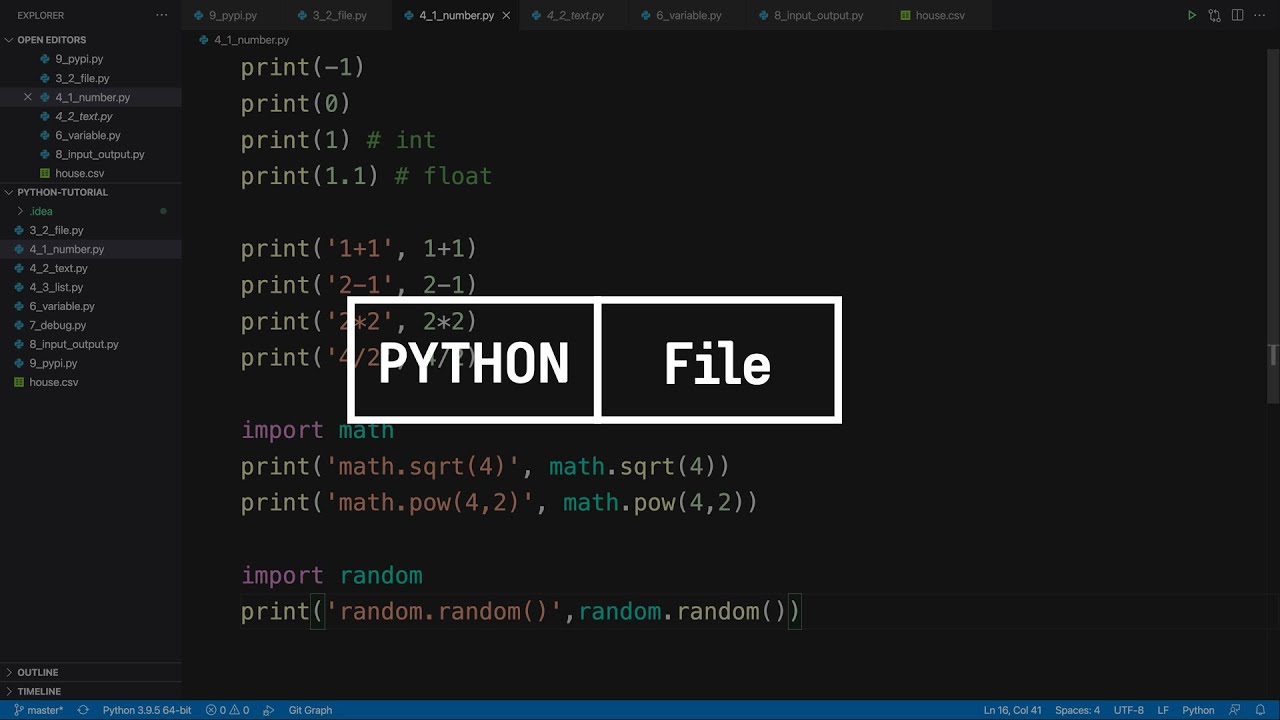Switch to the house.csv tab
The width and height of the screenshot is (1280, 720).
(939, 16)
